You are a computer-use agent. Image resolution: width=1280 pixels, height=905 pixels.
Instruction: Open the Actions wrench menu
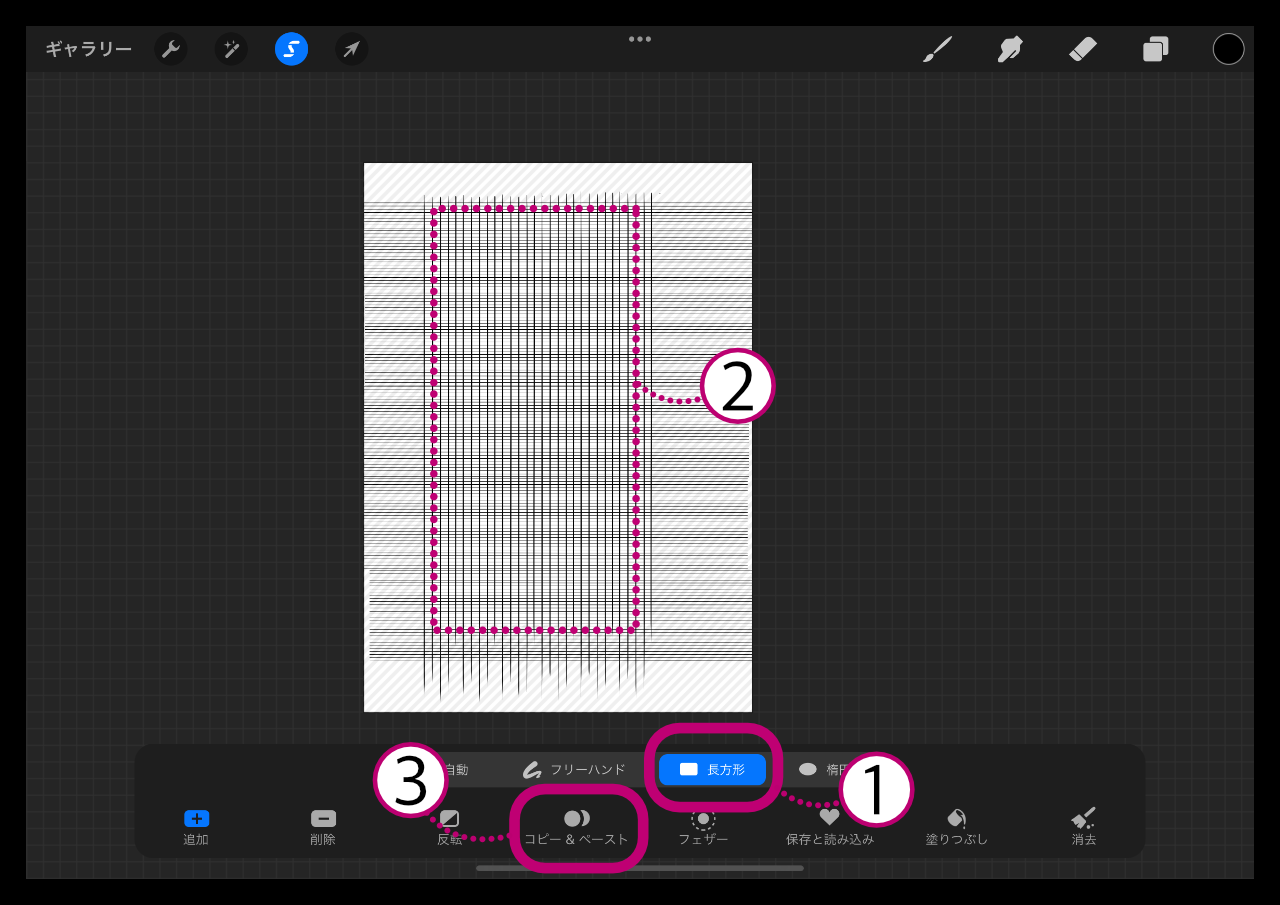pos(171,49)
